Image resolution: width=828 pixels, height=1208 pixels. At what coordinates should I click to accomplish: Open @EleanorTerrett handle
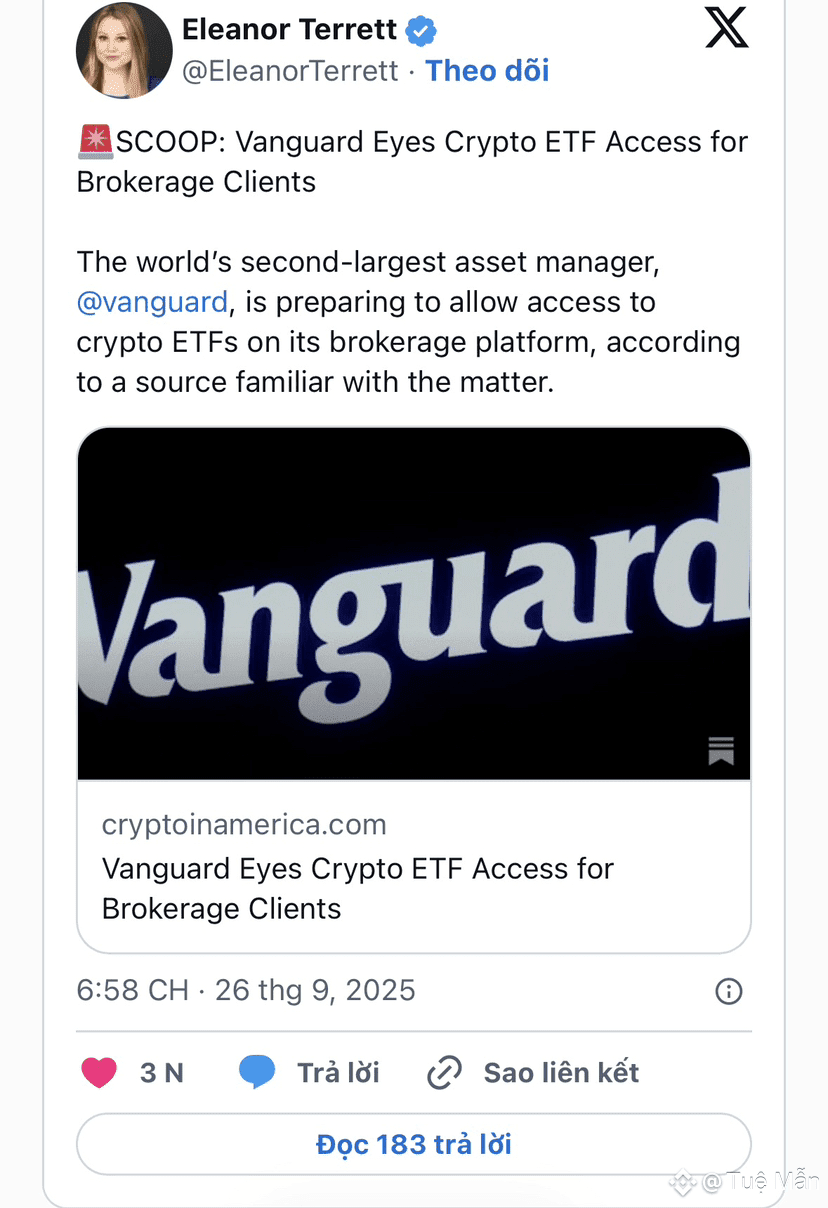tap(290, 71)
